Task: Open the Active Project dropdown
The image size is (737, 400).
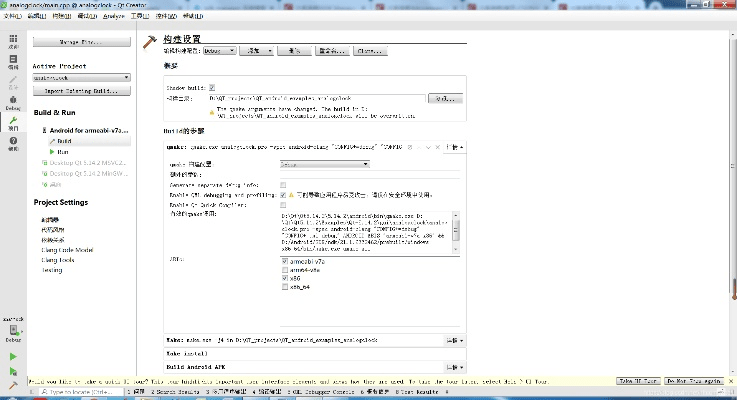Action: (x=81, y=77)
